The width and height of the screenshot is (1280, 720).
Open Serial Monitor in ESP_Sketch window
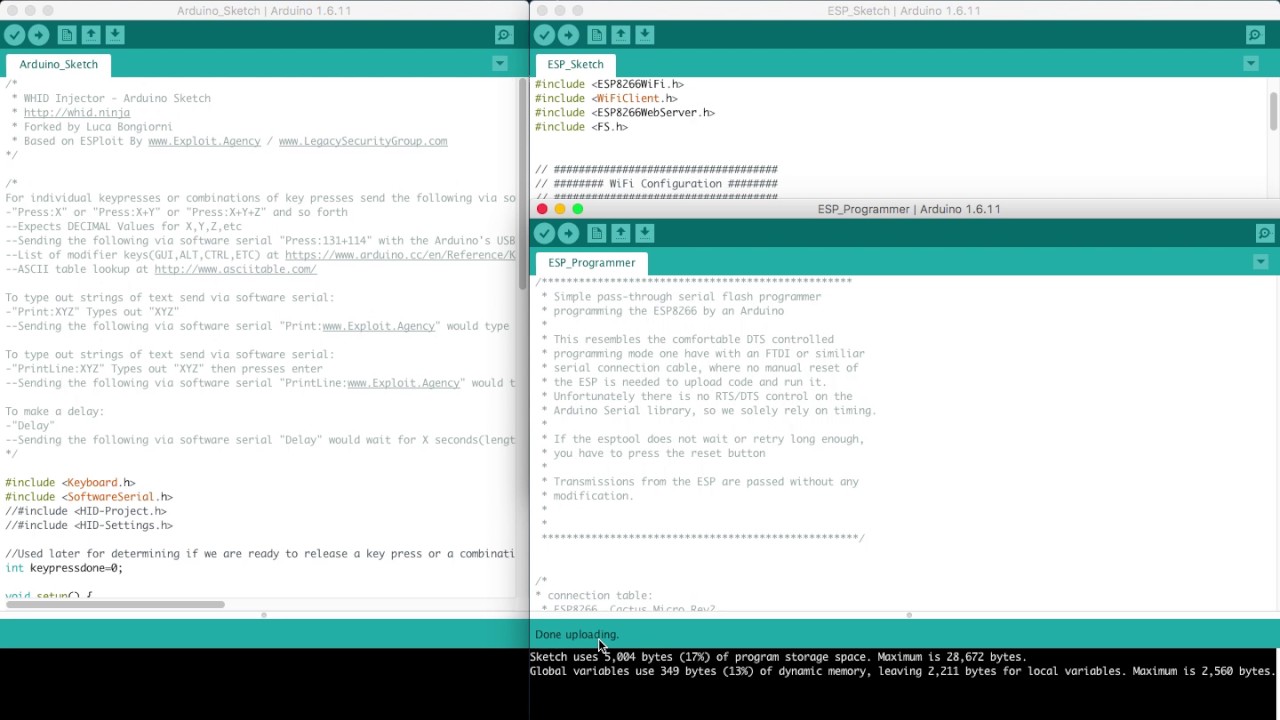[1255, 35]
